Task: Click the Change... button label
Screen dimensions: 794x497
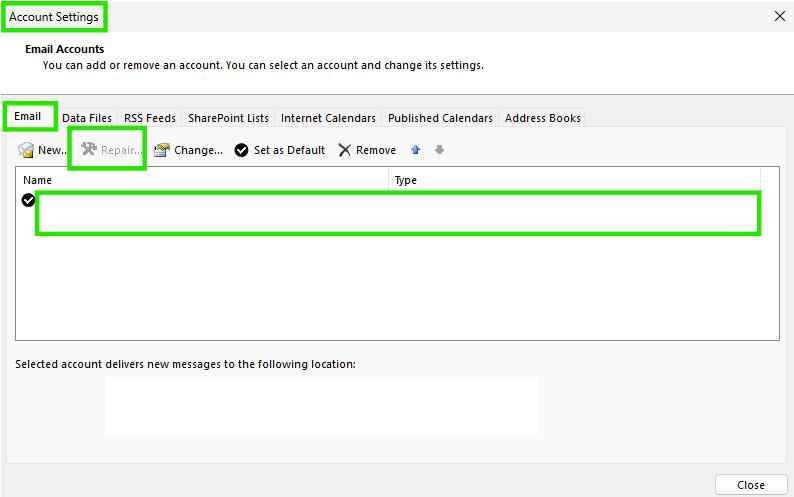Action: [x=198, y=150]
